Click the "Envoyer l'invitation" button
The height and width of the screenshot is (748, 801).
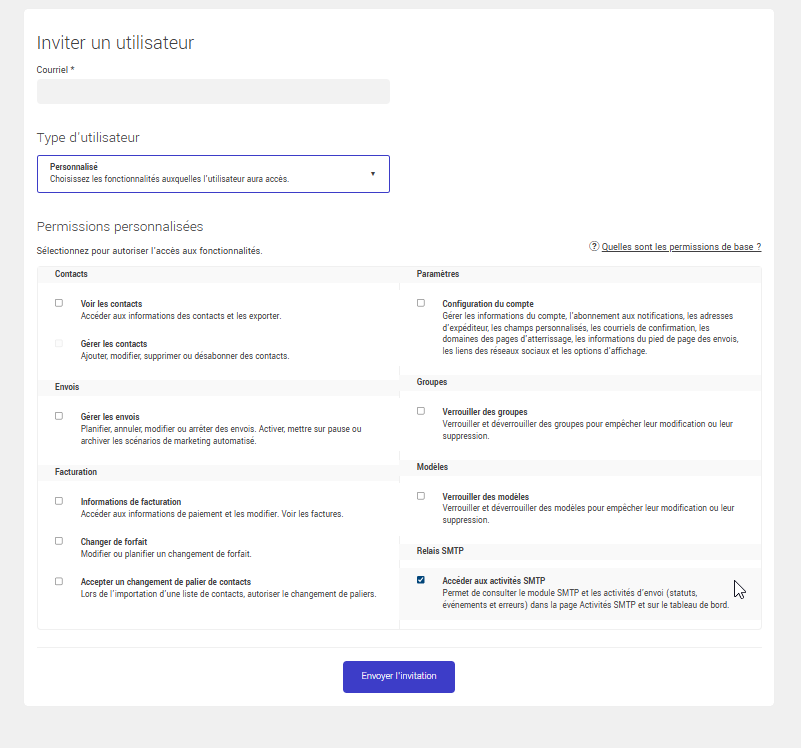coord(398,676)
